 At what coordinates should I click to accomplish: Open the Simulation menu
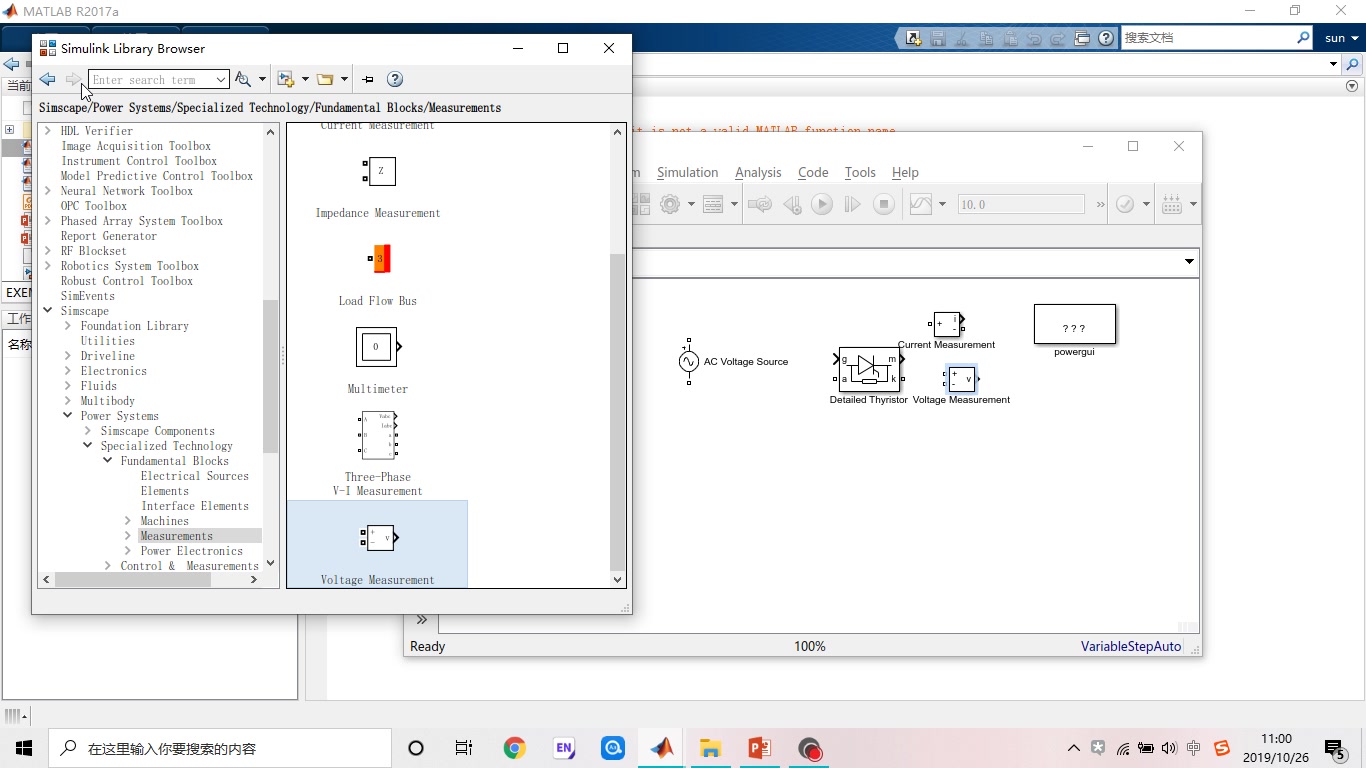pos(687,172)
